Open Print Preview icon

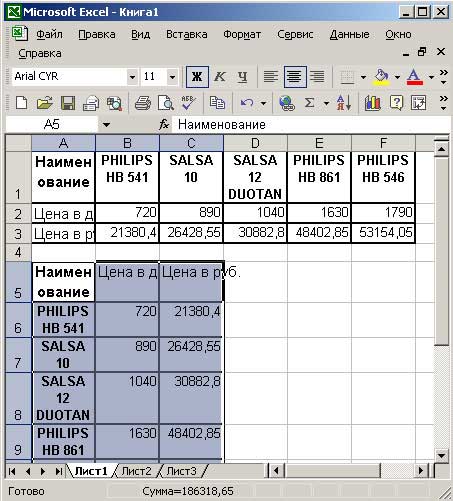(166, 103)
